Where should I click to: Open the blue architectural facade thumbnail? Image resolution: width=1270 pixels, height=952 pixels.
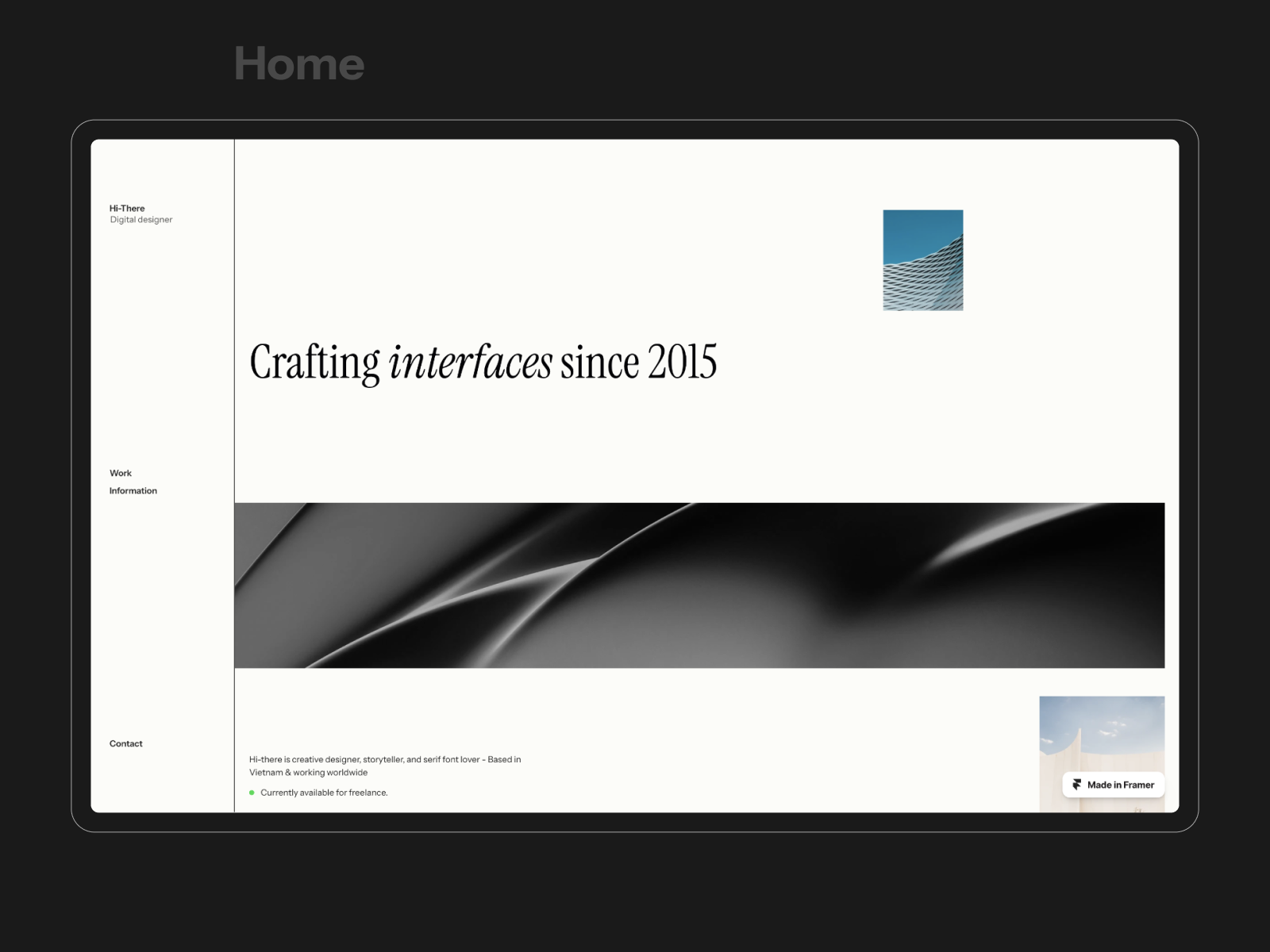(x=922, y=260)
